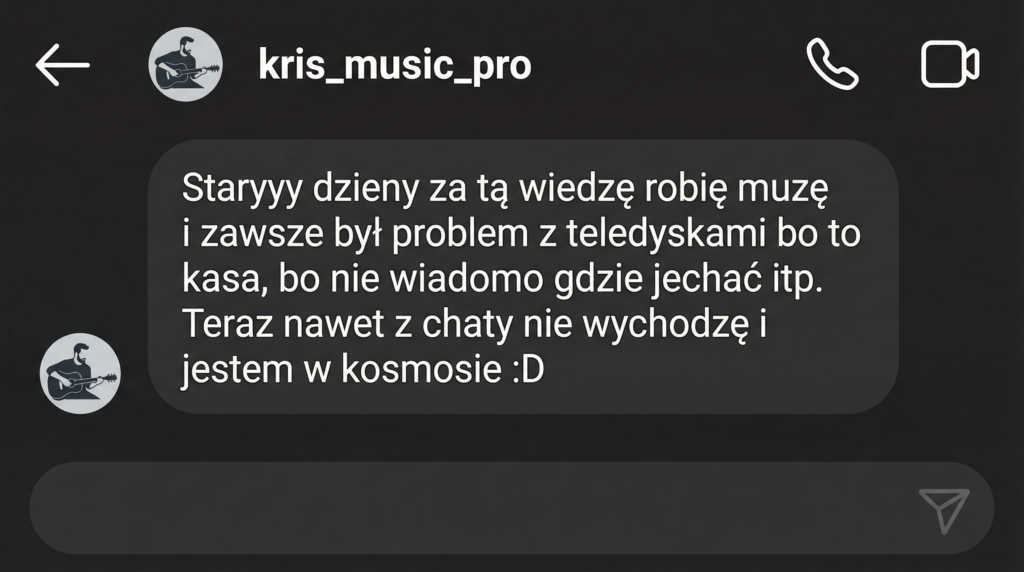The width and height of the screenshot is (1024, 572).
Task: Tap the word 'kosmosie' in the last line
Action: click(x=421, y=370)
